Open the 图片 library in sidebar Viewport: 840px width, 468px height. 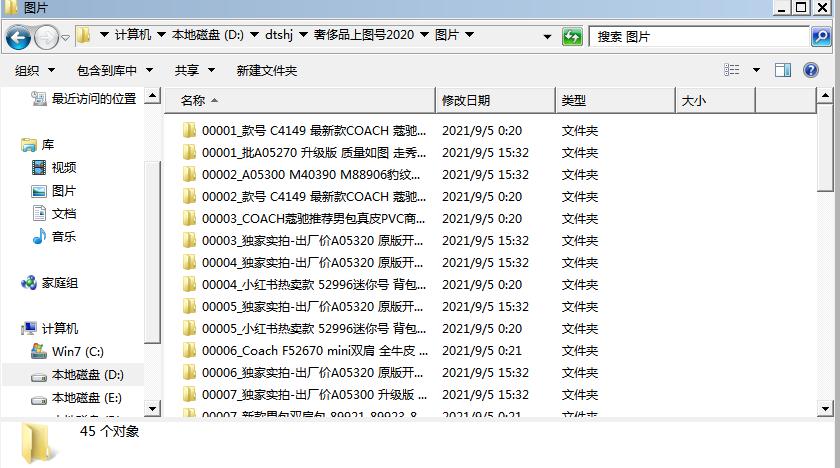click(x=54, y=191)
